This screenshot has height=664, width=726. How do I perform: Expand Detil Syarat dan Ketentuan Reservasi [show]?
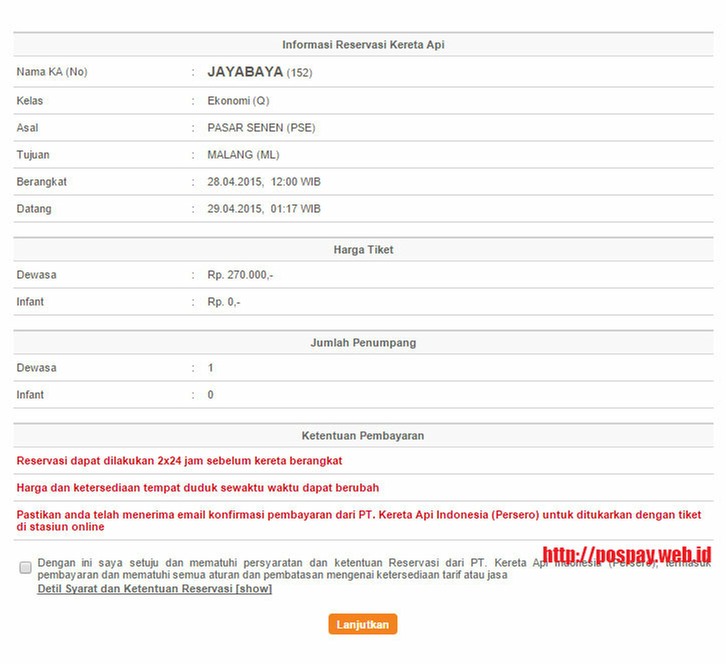coord(154,589)
